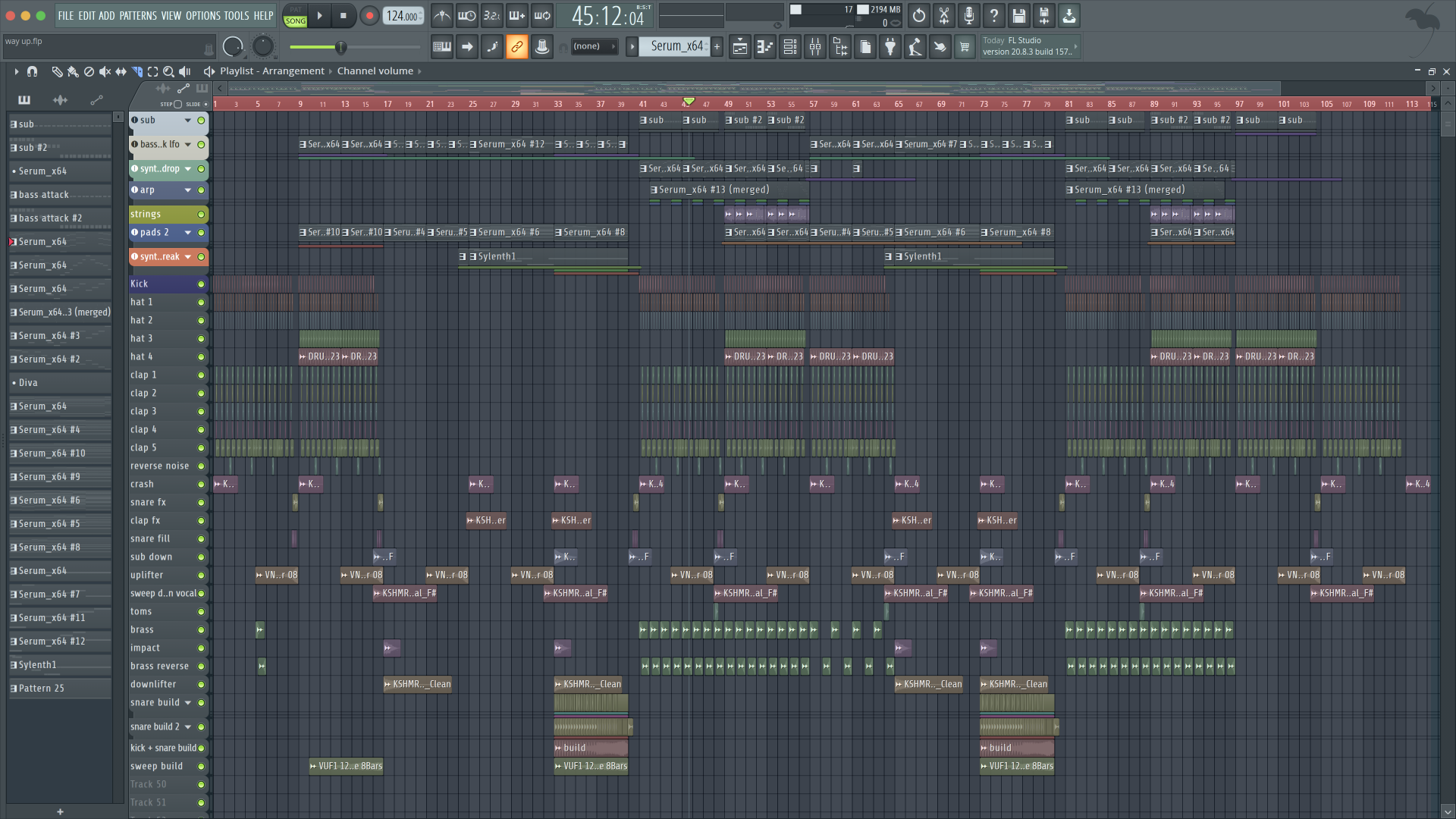Mute the downlifter track
Image resolution: width=1456 pixels, height=819 pixels.
[201, 685]
